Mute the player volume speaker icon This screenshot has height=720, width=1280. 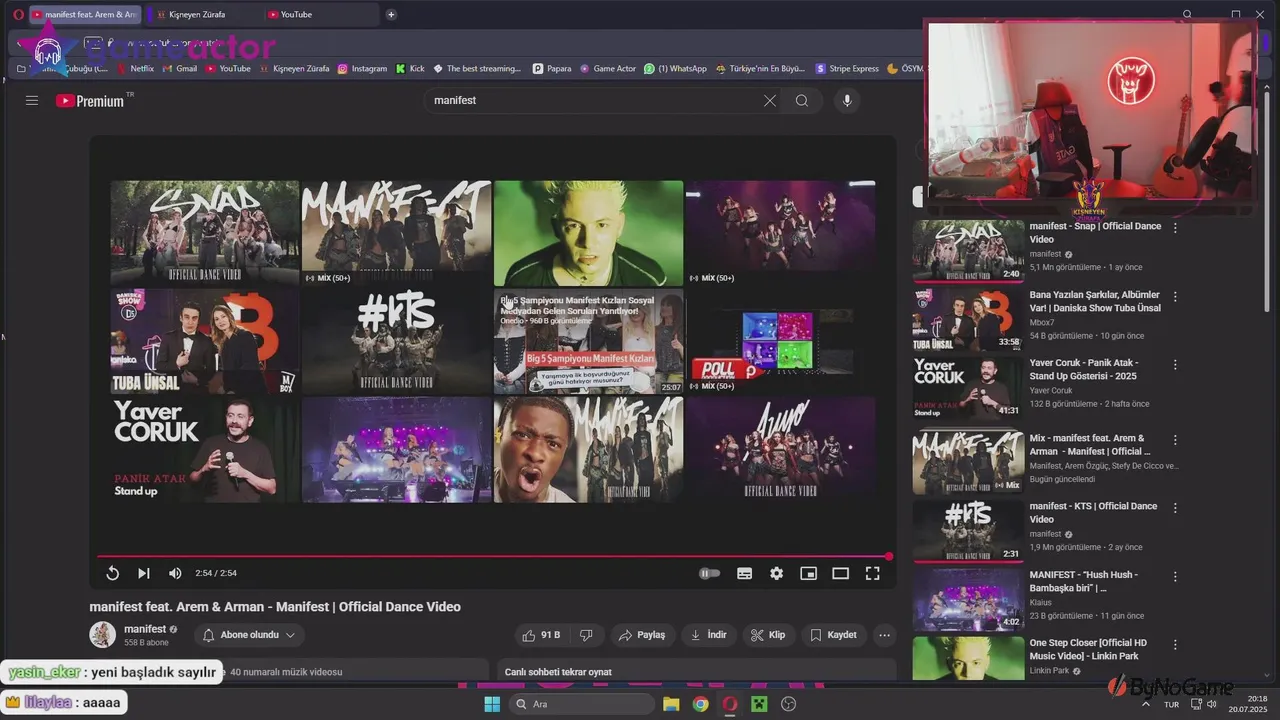click(x=175, y=573)
